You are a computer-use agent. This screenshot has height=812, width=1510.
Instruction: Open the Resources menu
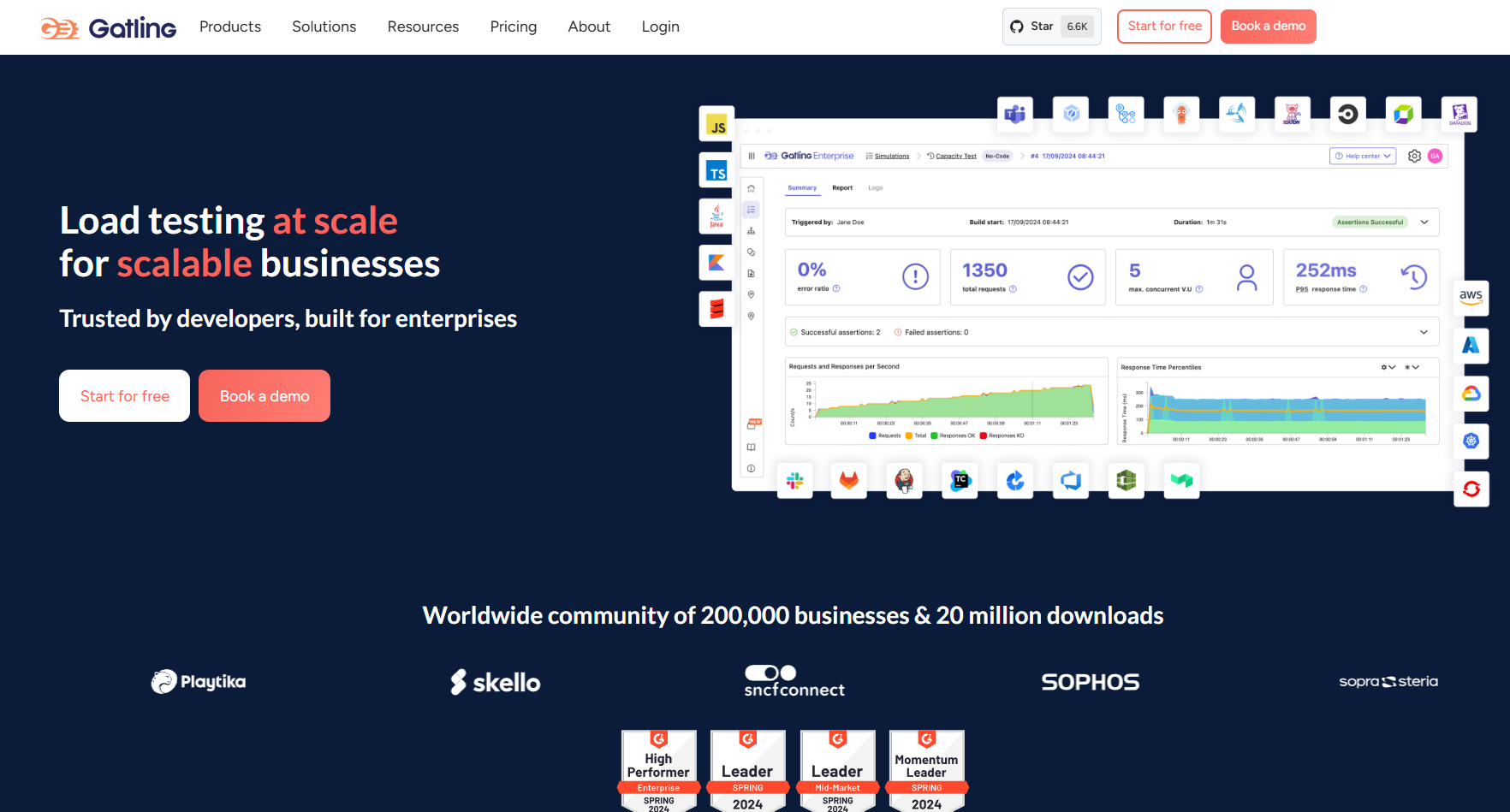(423, 27)
